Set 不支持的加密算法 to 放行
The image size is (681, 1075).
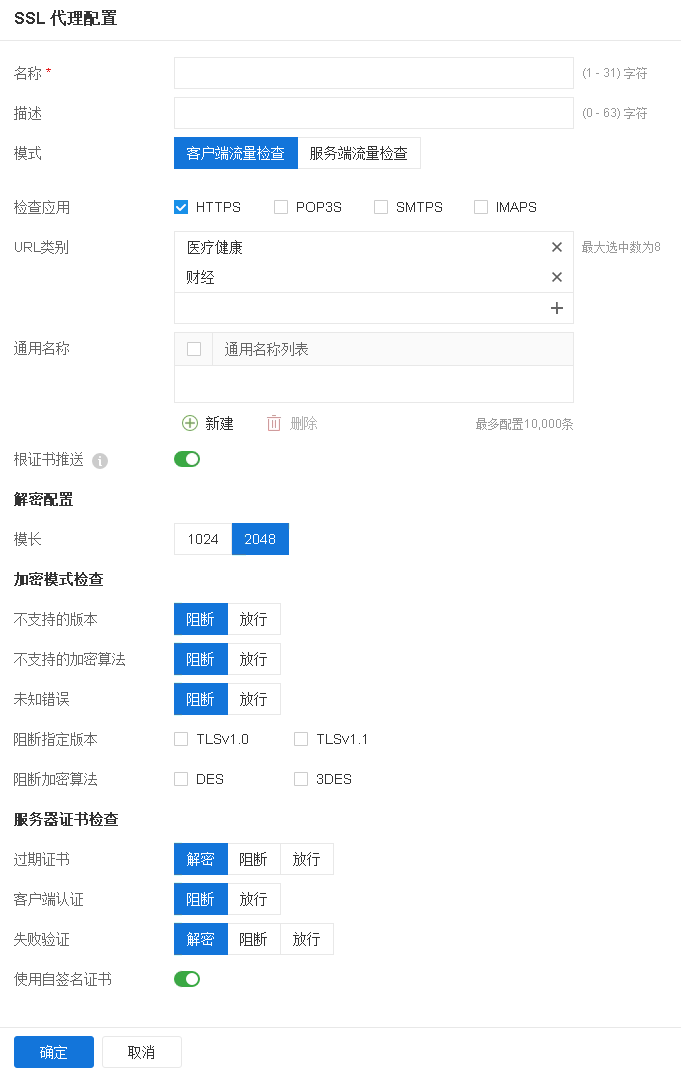(x=254, y=659)
